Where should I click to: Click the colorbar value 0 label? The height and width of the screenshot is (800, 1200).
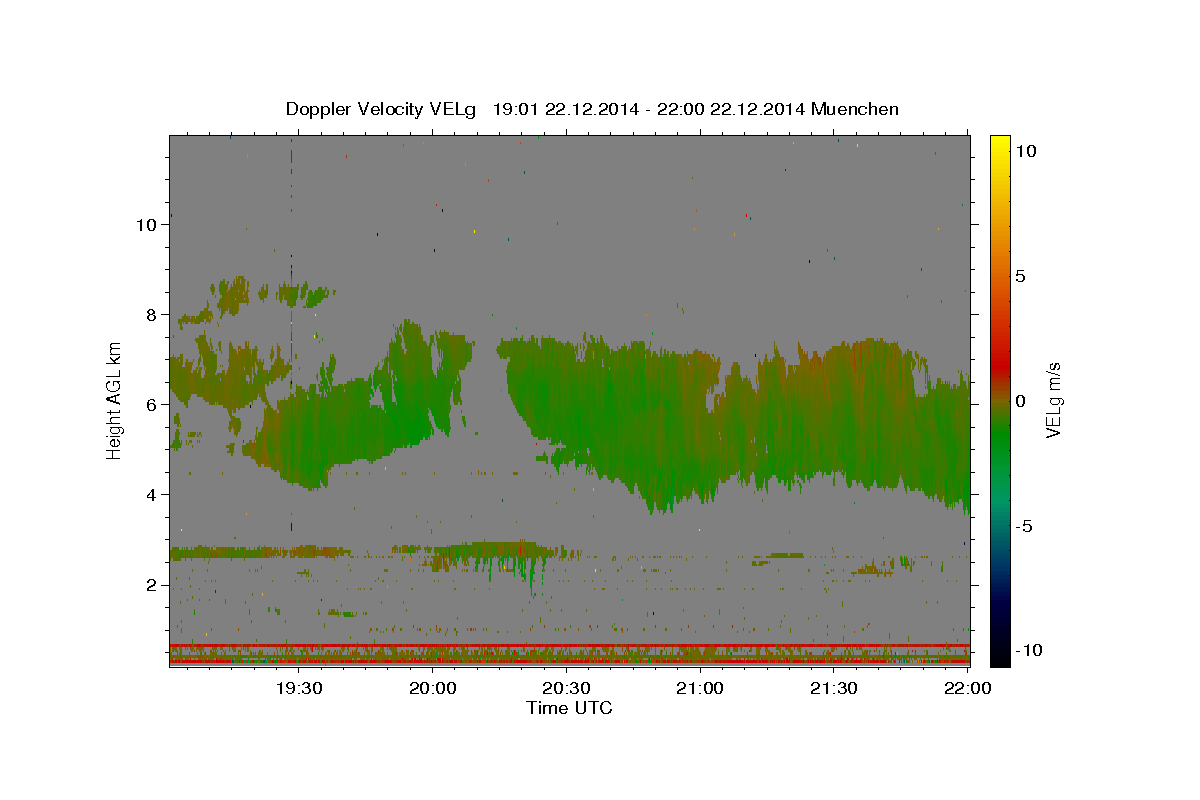(1020, 401)
